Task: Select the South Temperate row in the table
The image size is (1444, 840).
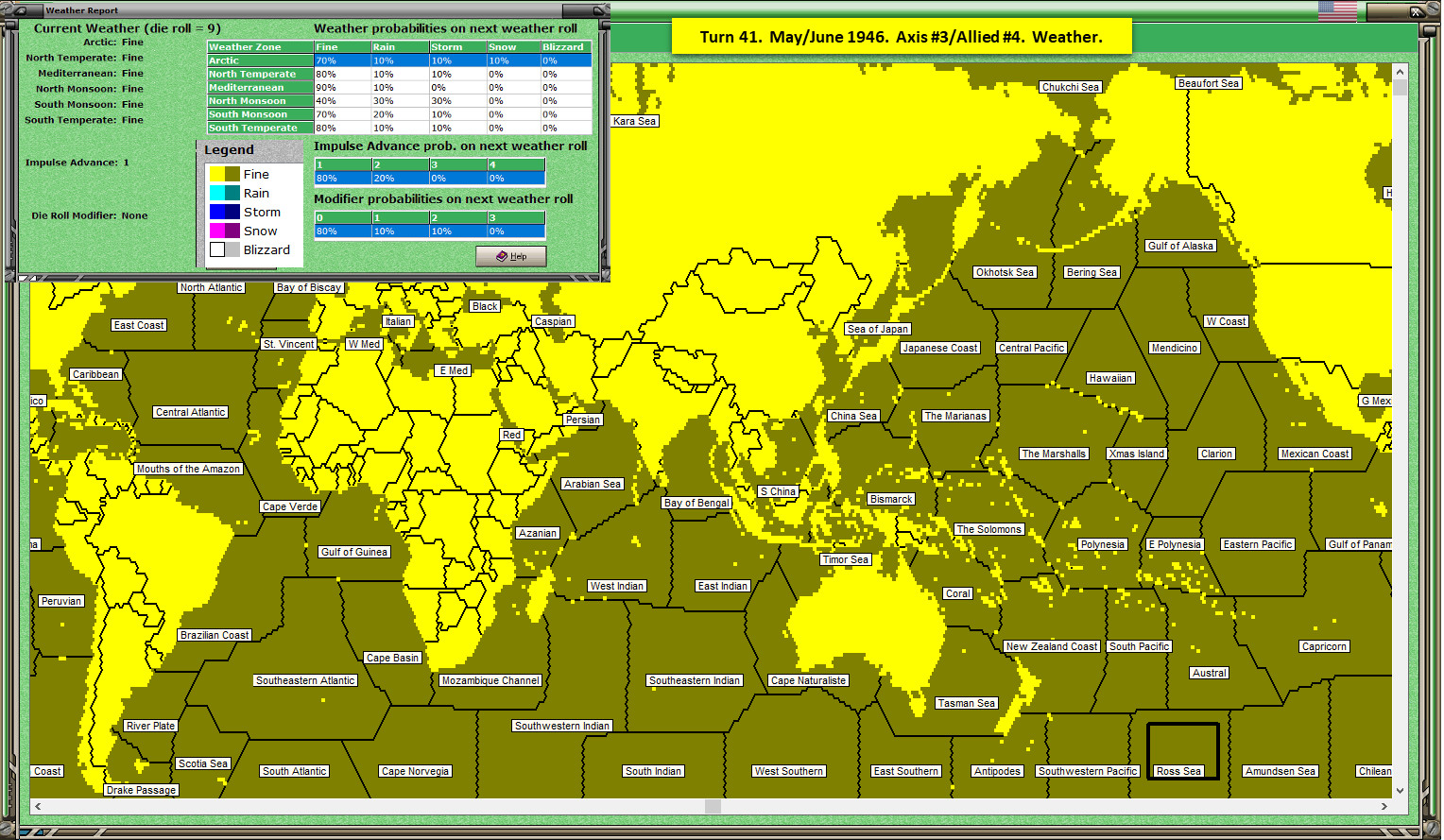Action: coord(400,128)
